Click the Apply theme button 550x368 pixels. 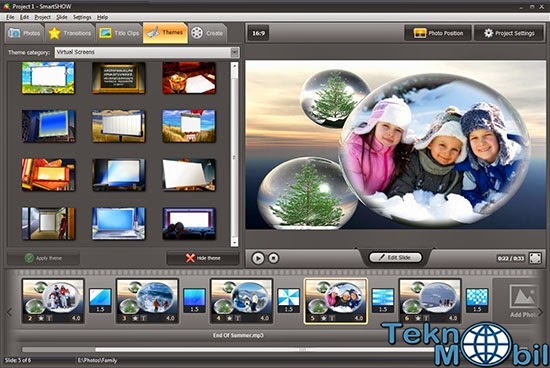click(x=43, y=258)
